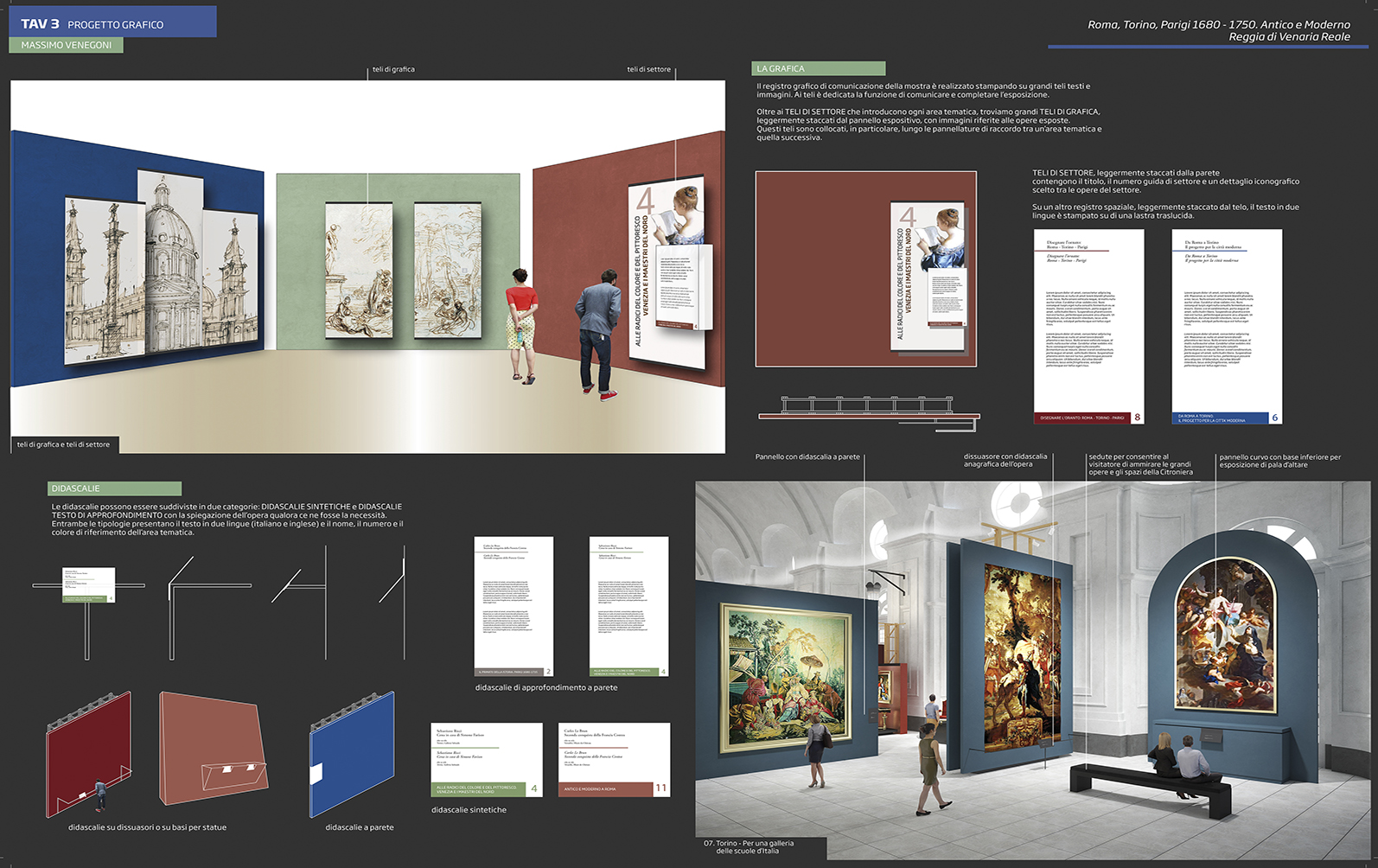
Task: Click the caption 'didascalie sintetiche'
Action: pyautogui.click(x=469, y=810)
